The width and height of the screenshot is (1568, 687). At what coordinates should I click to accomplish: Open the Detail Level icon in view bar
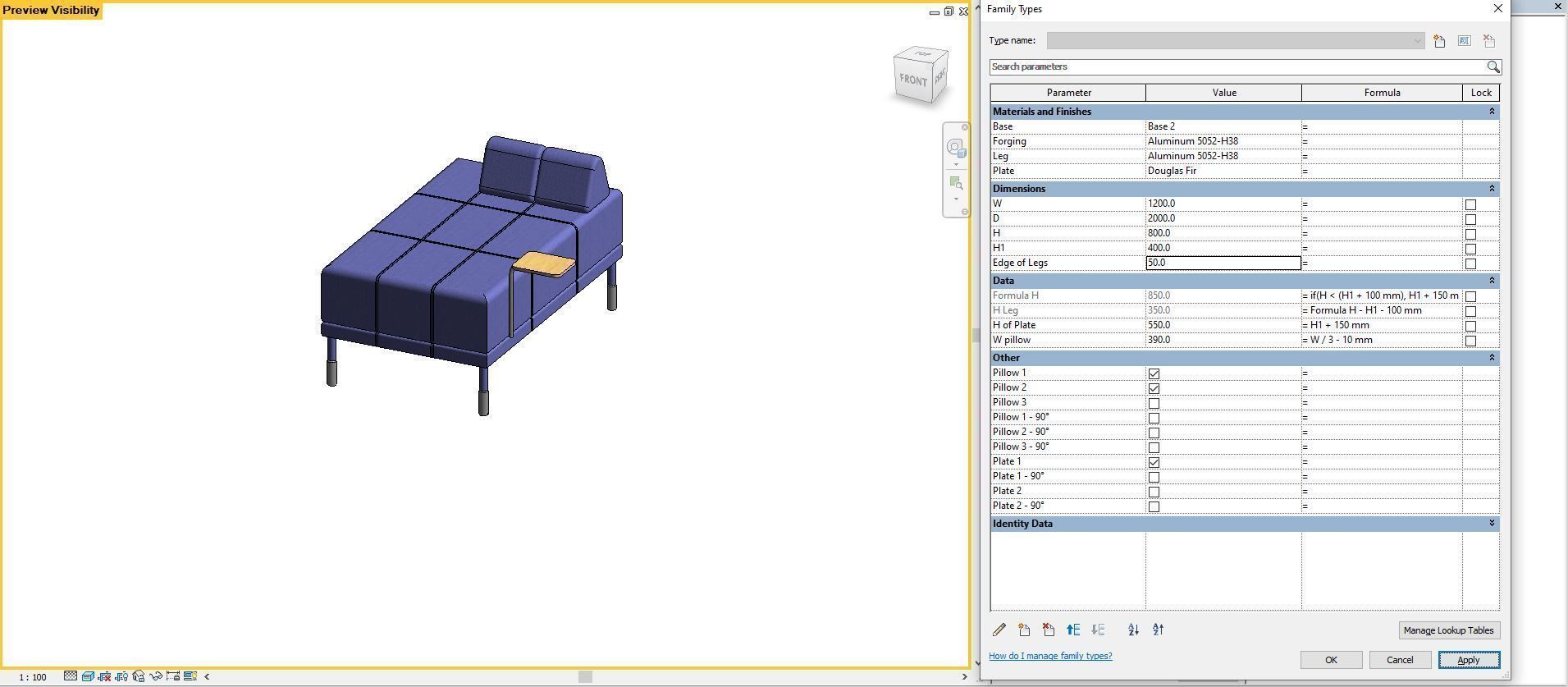point(71,676)
